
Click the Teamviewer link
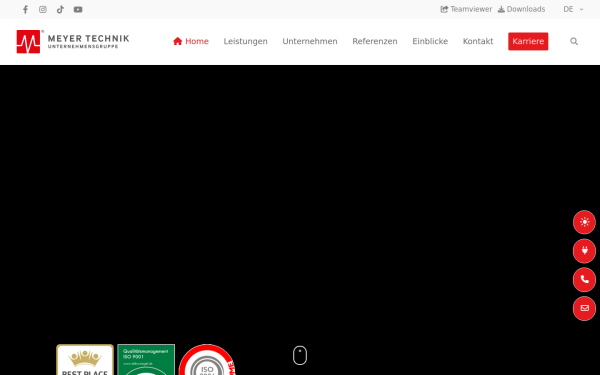[x=466, y=9]
